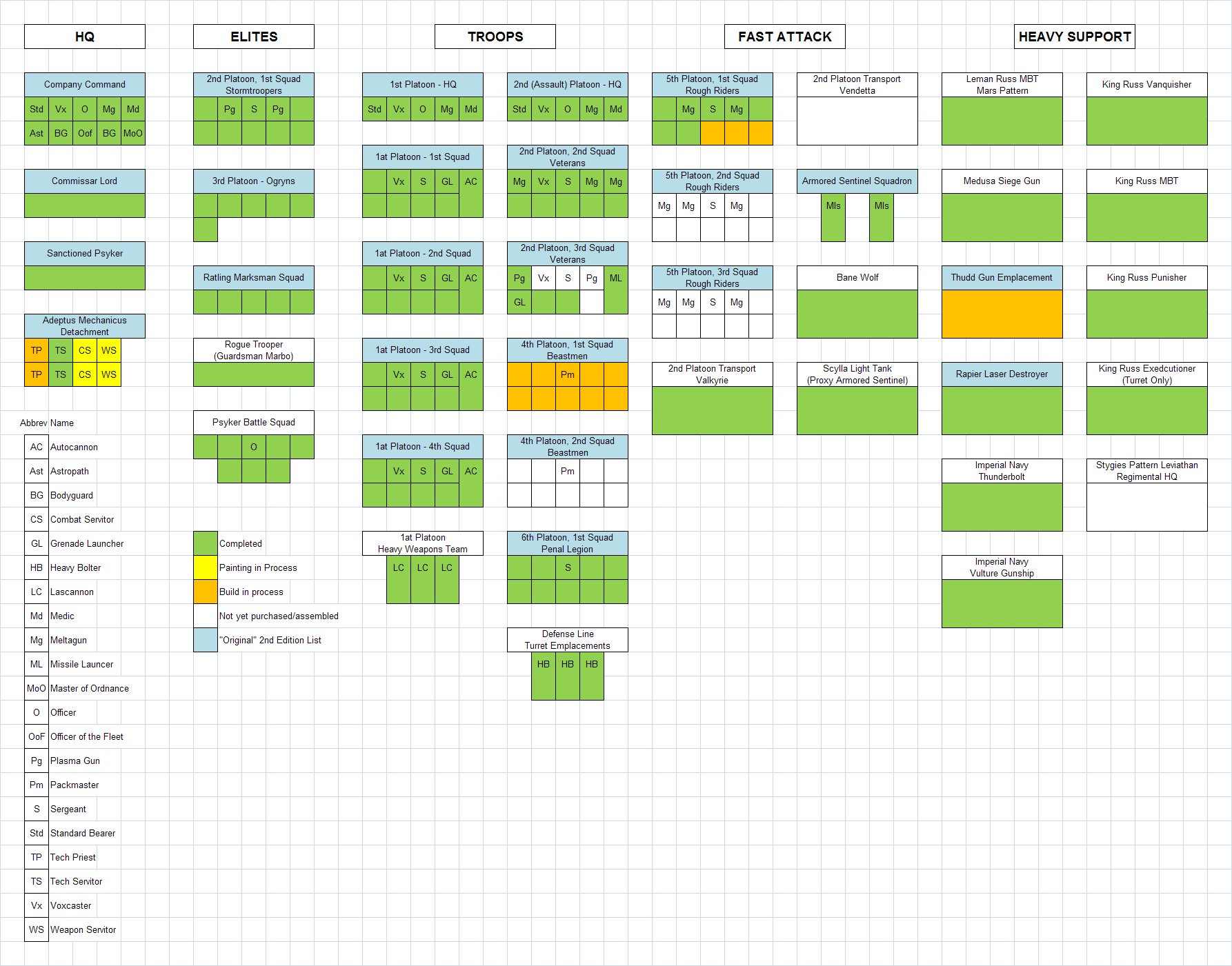This screenshot has height=966, width=1232.
Task: Click the Oof cell in Company Command
Action: 85,133
